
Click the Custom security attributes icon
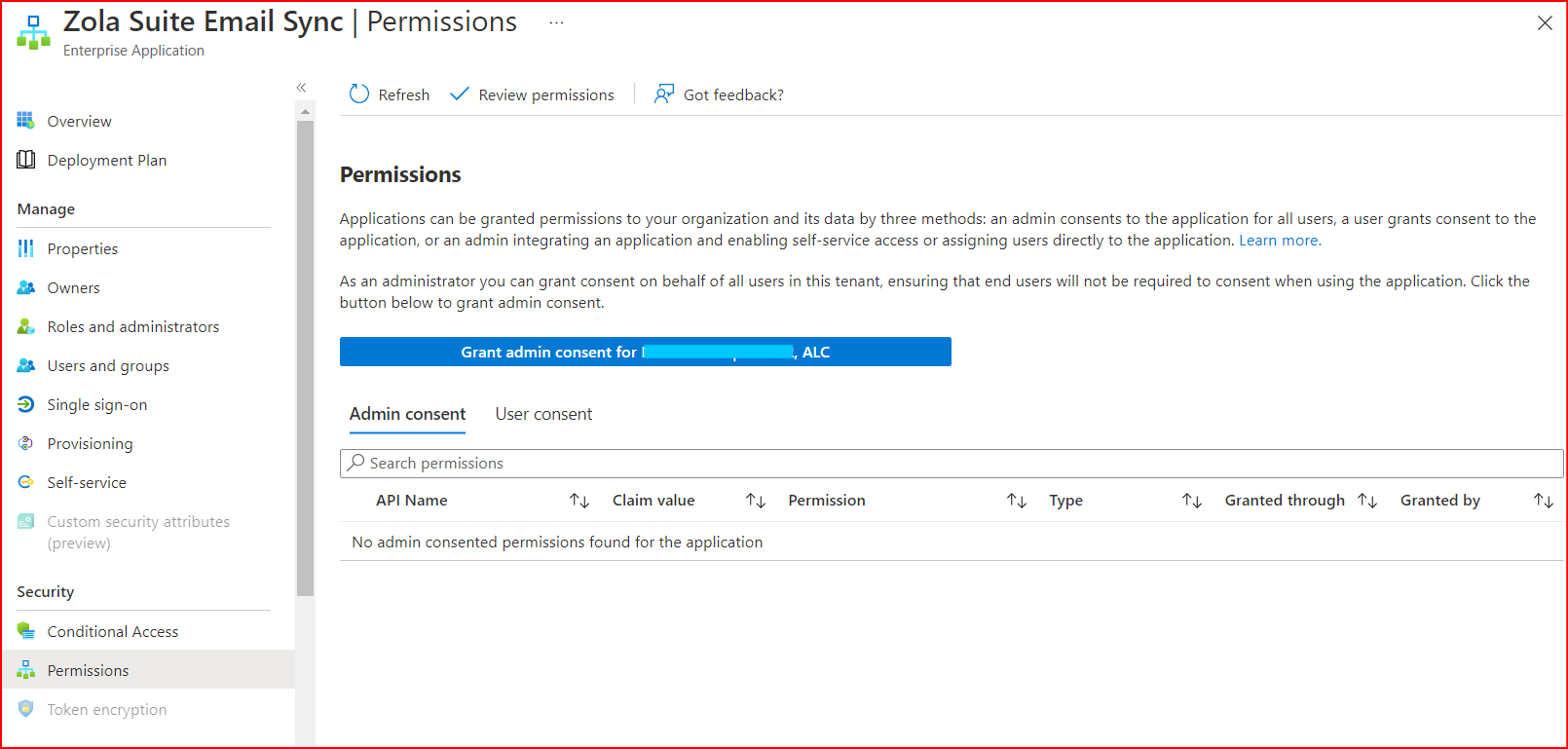coord(25,521)
